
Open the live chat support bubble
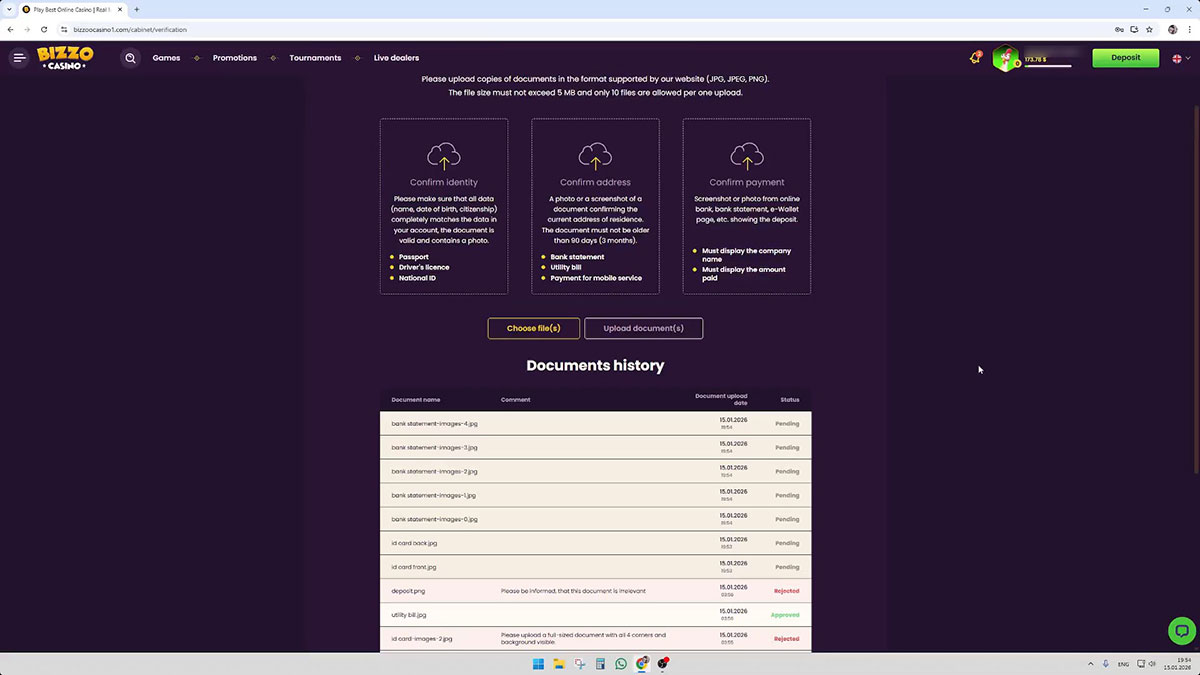[1181, 631]
